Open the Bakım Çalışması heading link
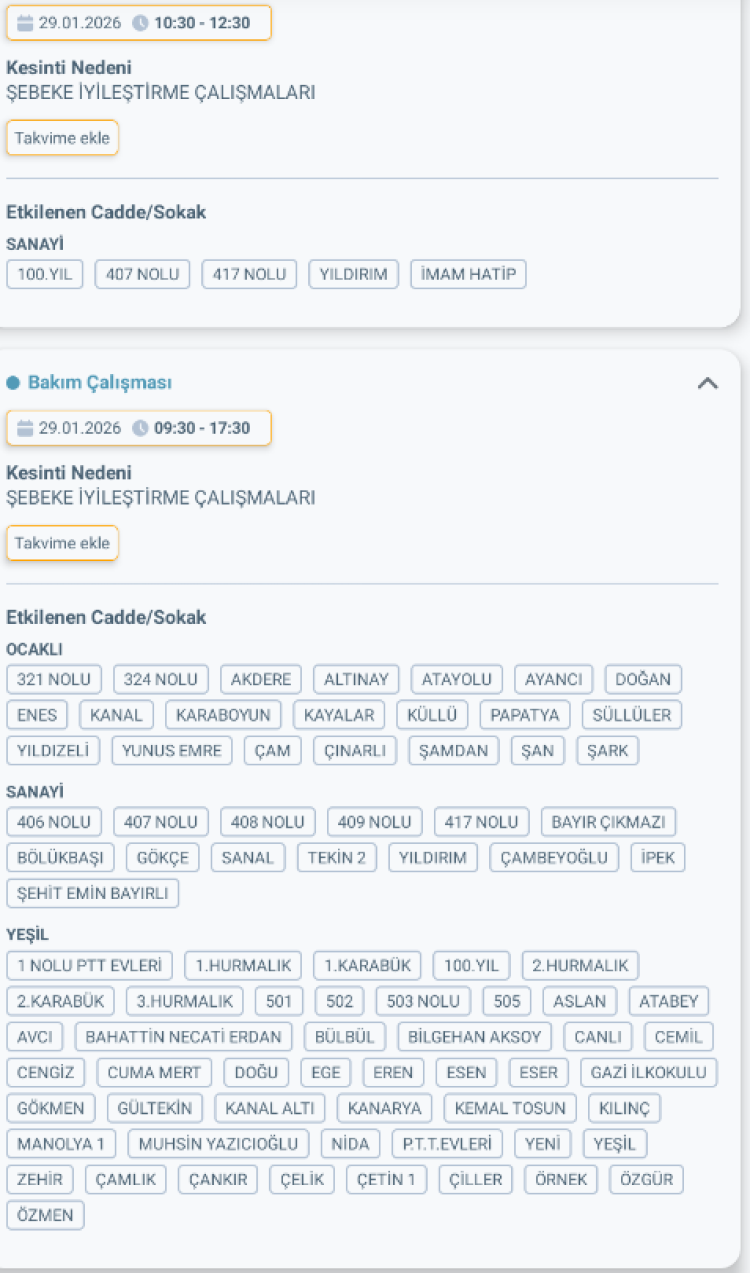The image size is (750, 1273). [99, 383]
